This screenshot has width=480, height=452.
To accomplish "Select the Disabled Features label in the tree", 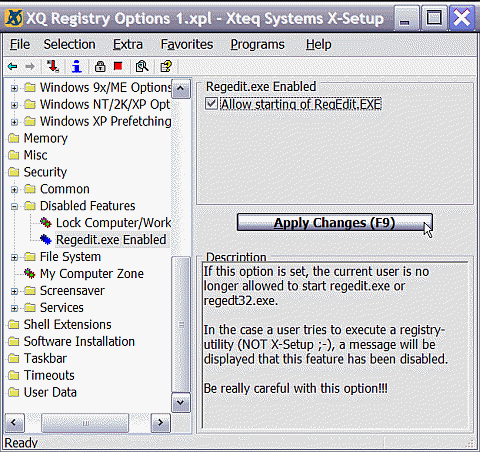I will click(x=88, y=206).
